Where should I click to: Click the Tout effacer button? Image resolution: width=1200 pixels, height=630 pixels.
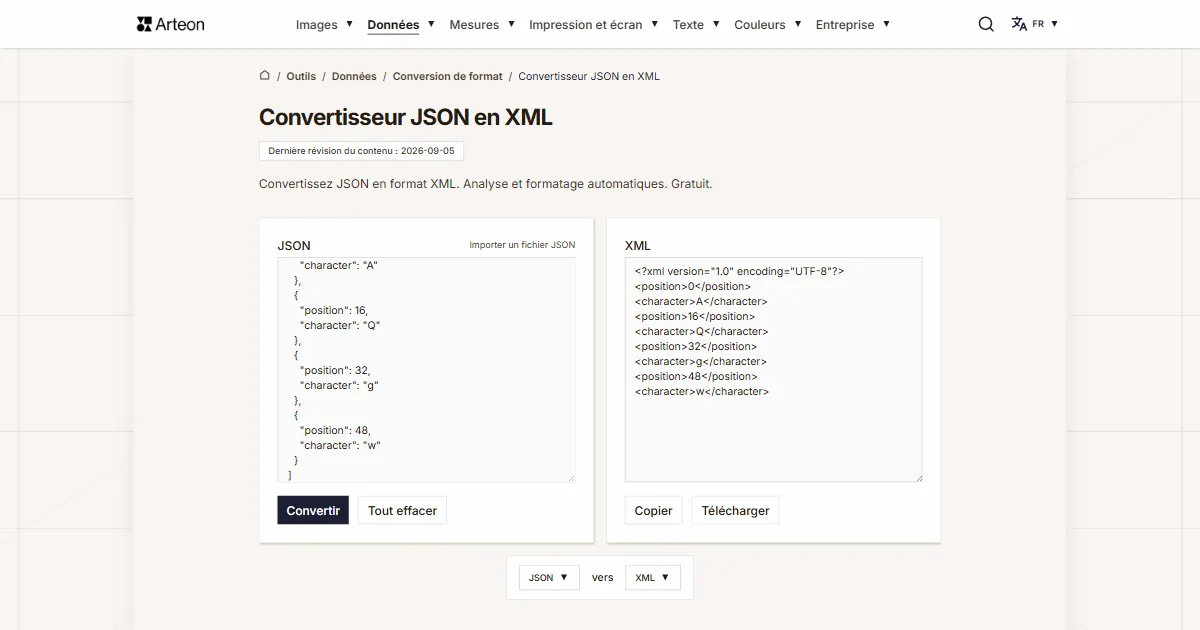(x=402, y=510)
